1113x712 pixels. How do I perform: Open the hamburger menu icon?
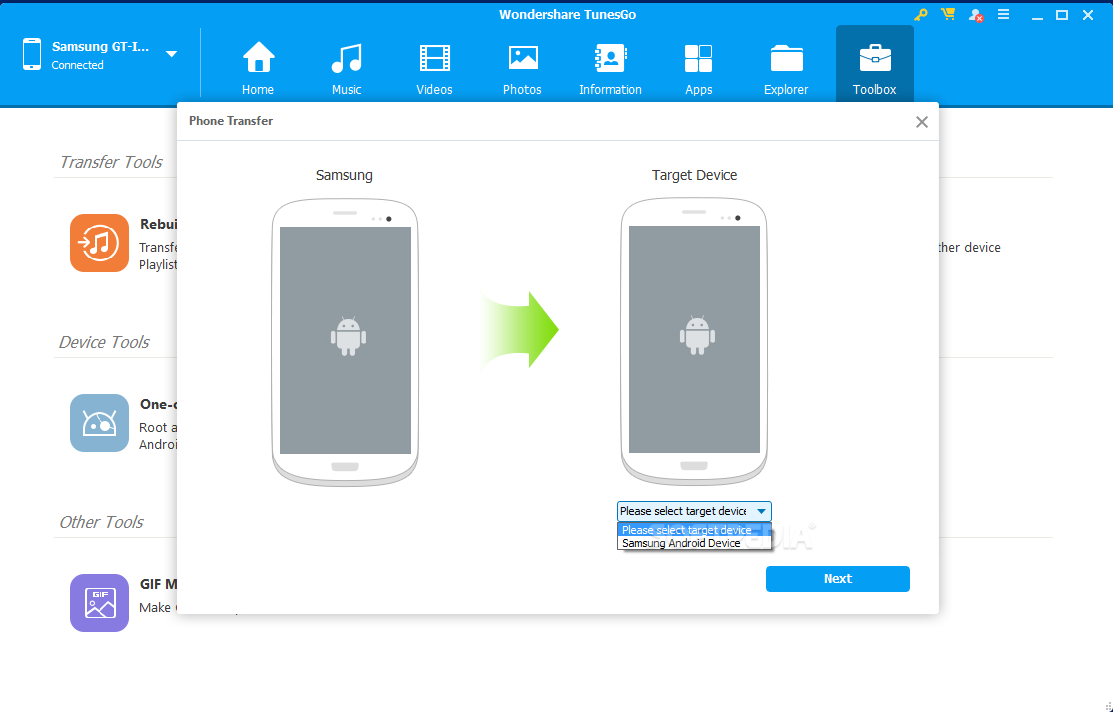(1003, 14)
